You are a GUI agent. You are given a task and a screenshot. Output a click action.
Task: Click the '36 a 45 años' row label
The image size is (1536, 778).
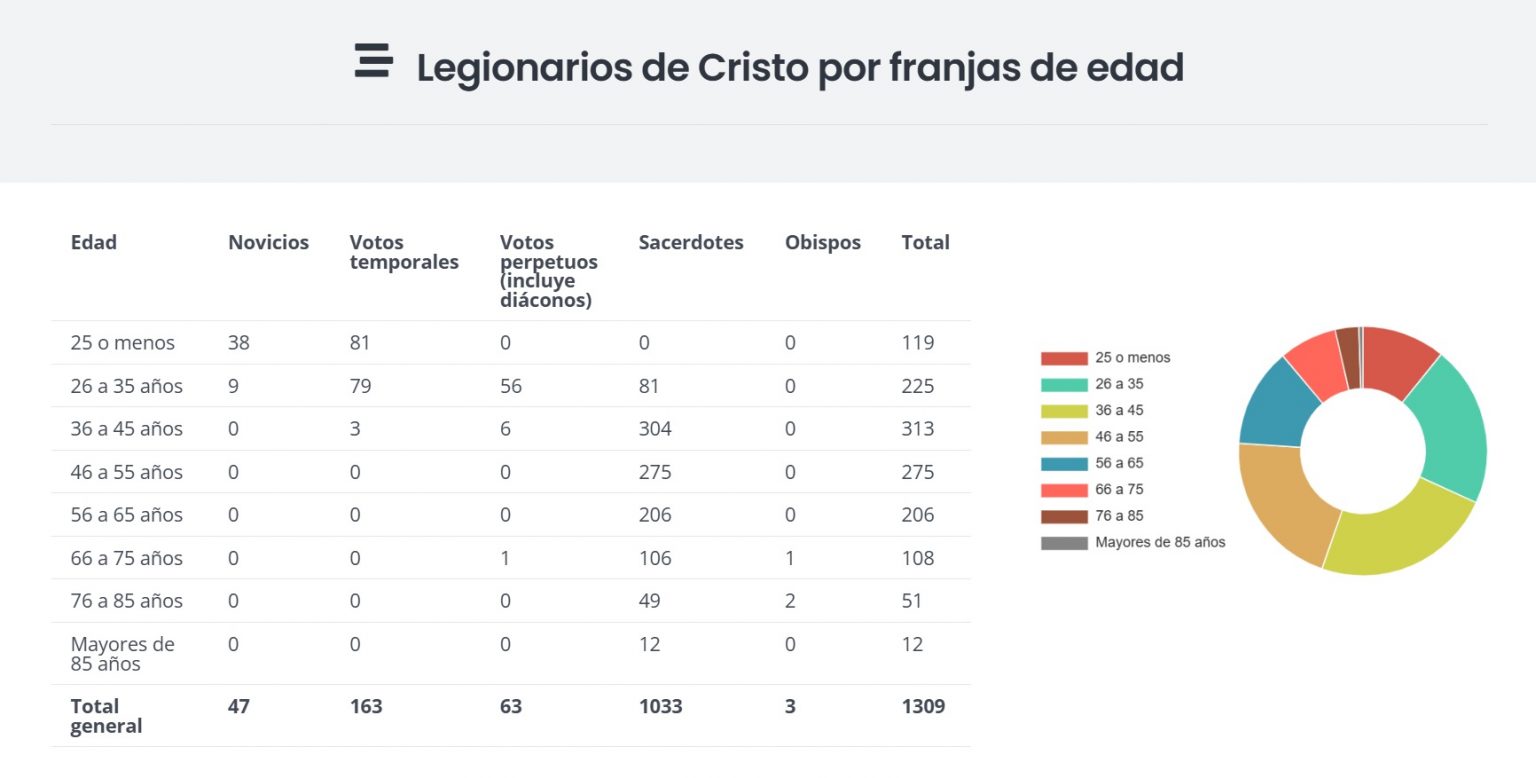coord(127,429)
